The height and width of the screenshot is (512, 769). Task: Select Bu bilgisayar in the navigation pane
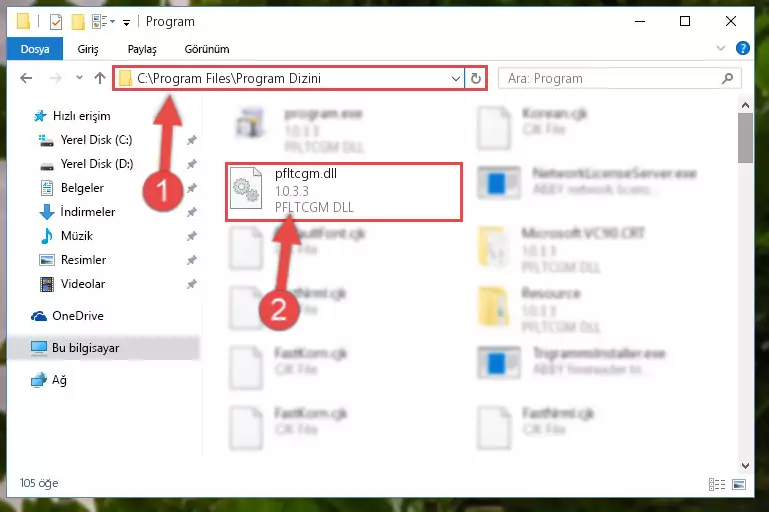[85, 348]
